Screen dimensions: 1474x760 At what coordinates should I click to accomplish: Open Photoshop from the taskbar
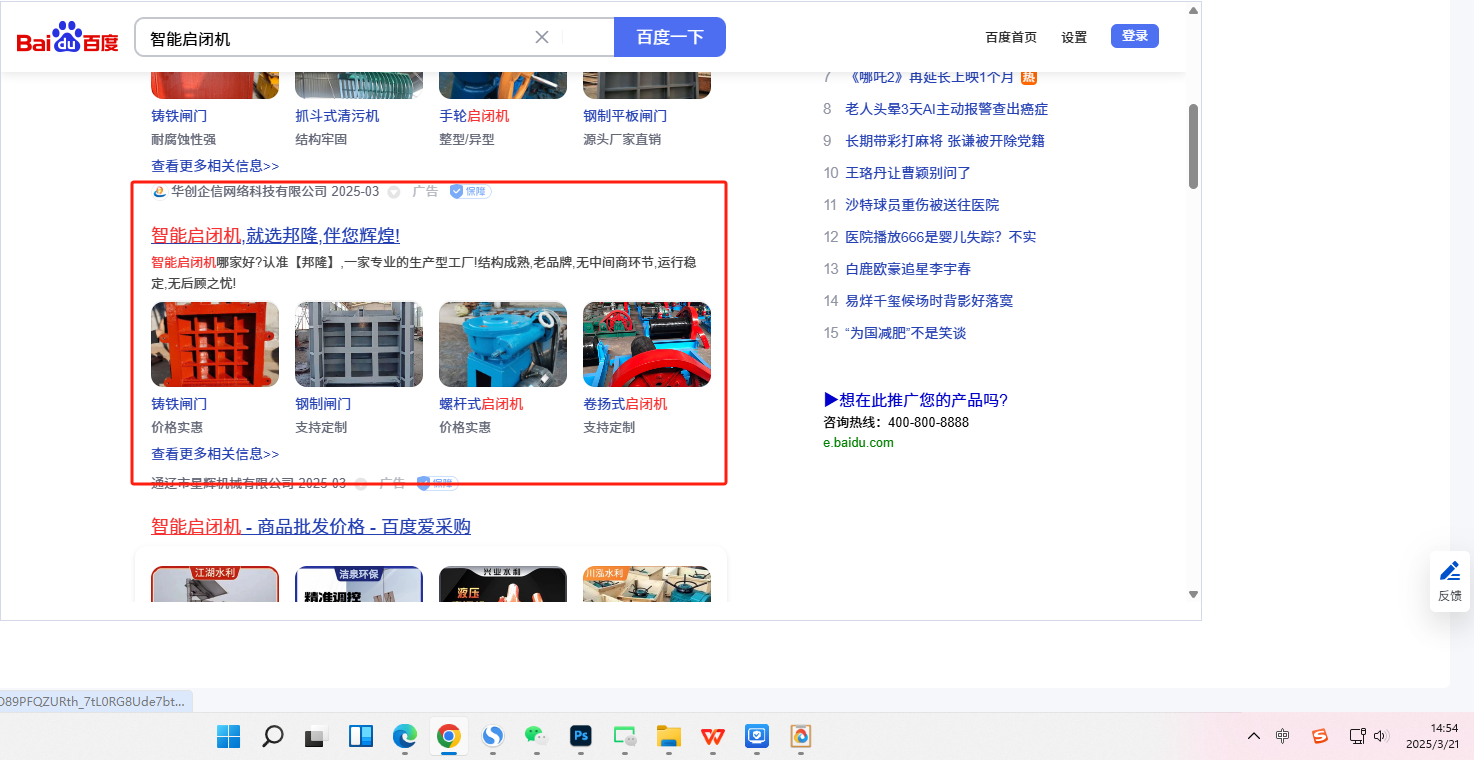581,737
